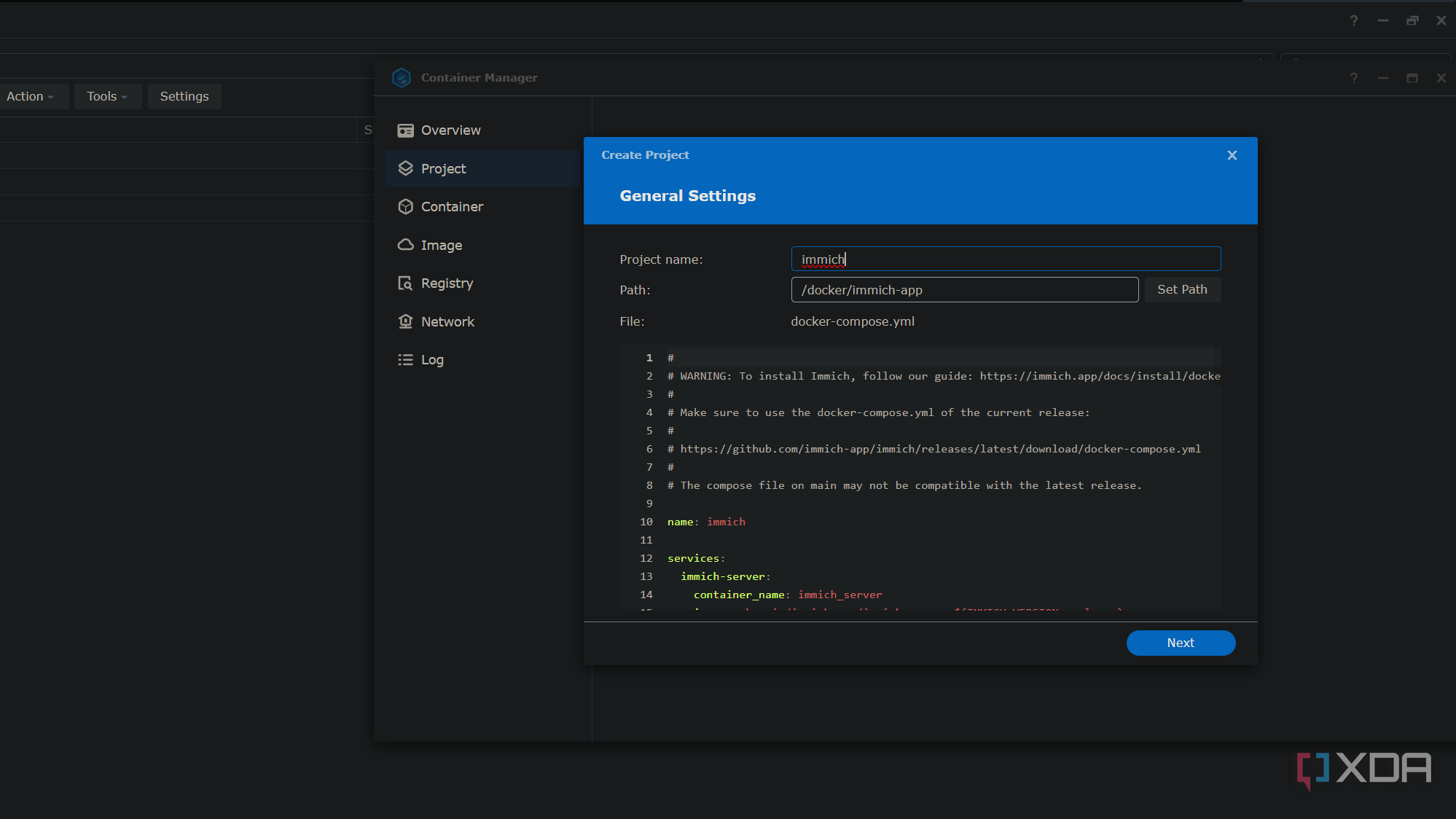The height and width of the screenshot is (819, 1456).
Task: Open the Tools dropdown menu
Action: click(x=107, y=96)
